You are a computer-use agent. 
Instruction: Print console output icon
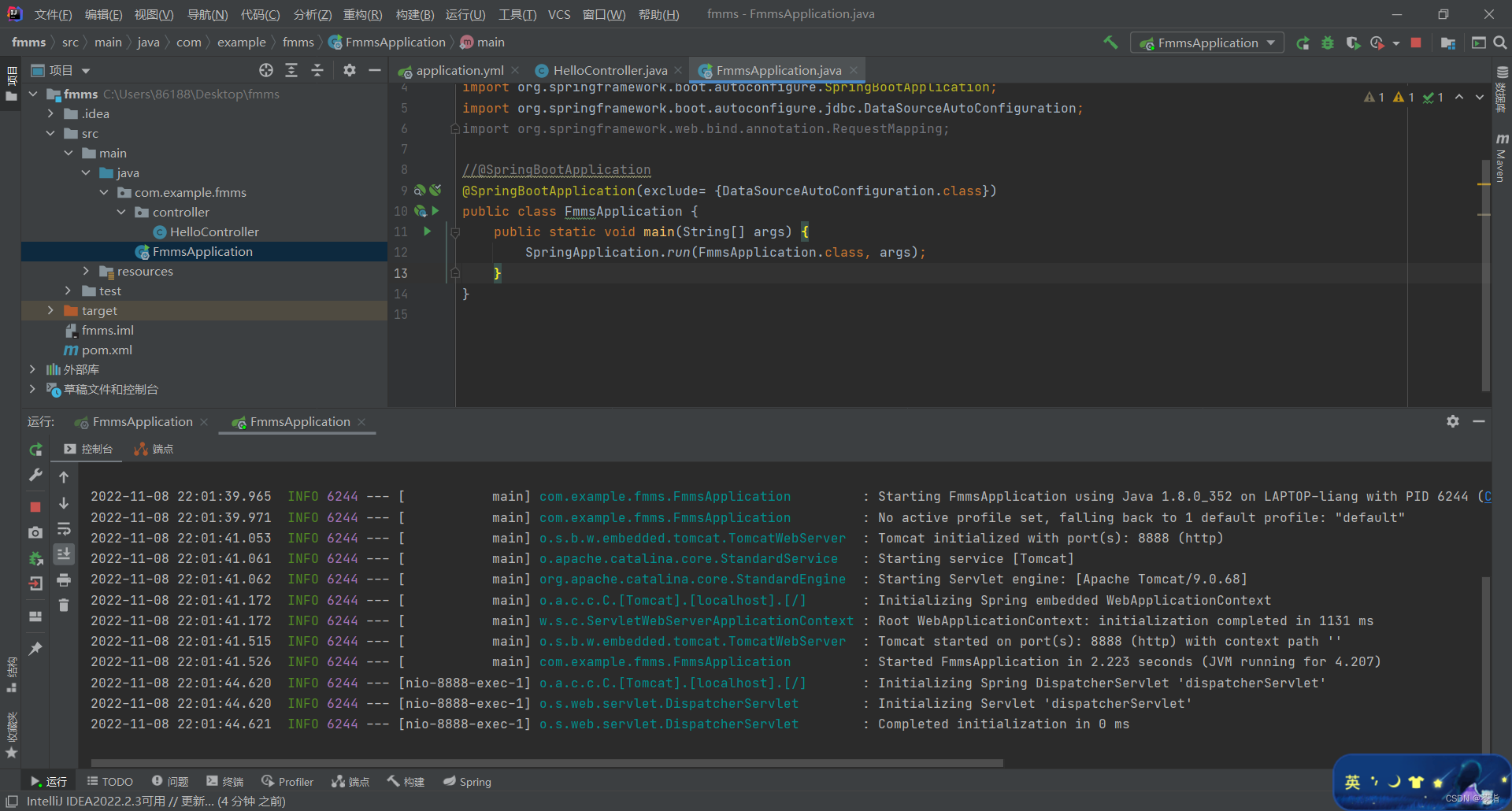(x=64, y=580)
